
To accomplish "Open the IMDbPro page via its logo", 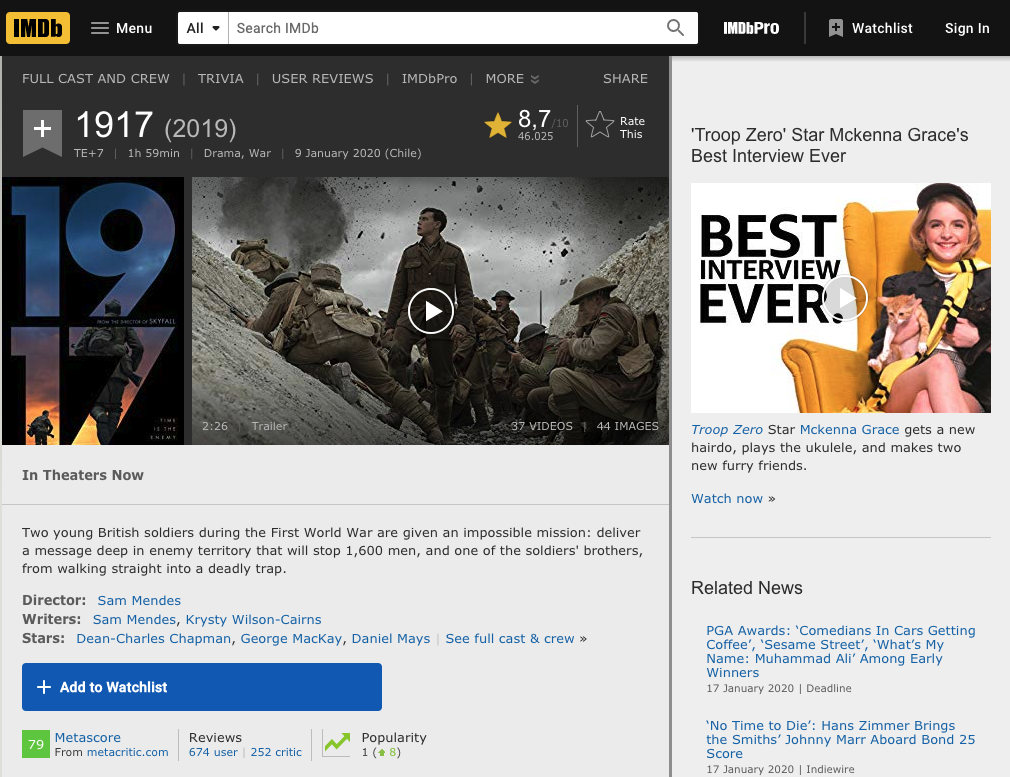I will 751,27.
